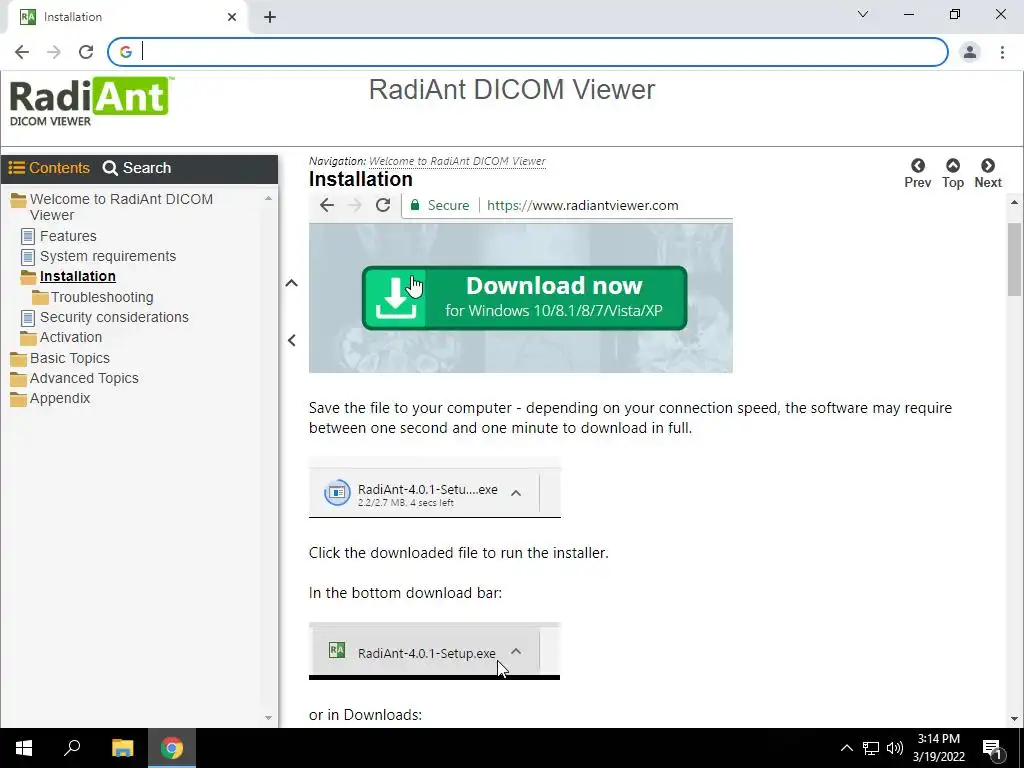Open Chrome three-dot menu
Image resolution: width=1024 pixels, height=768 pixels.
pos(1002,52)
